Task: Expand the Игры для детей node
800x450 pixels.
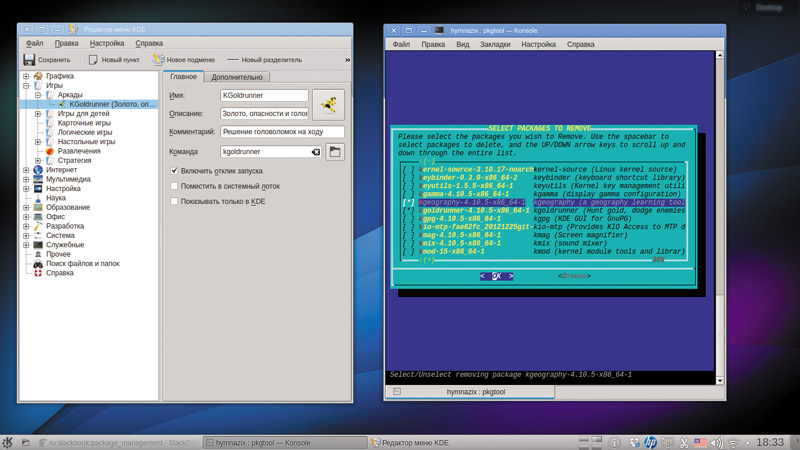Action: tap(38, 114)
